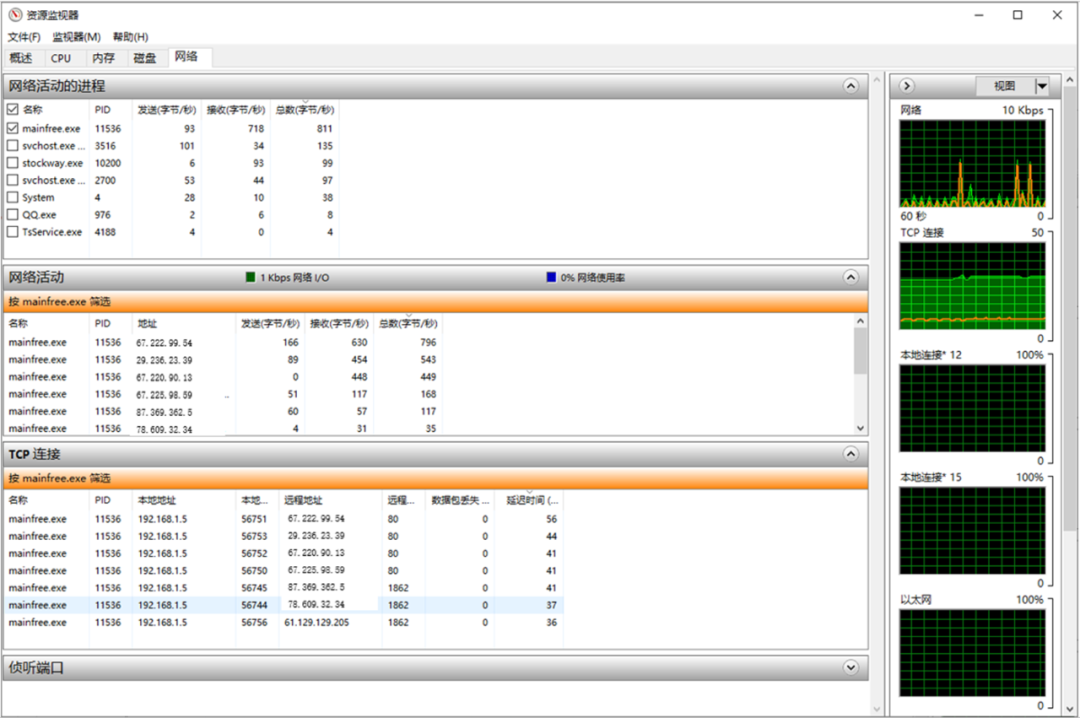Expand the 侦听端口 section
Viewport: 1080px width, 718px height.
pos(851,667)
